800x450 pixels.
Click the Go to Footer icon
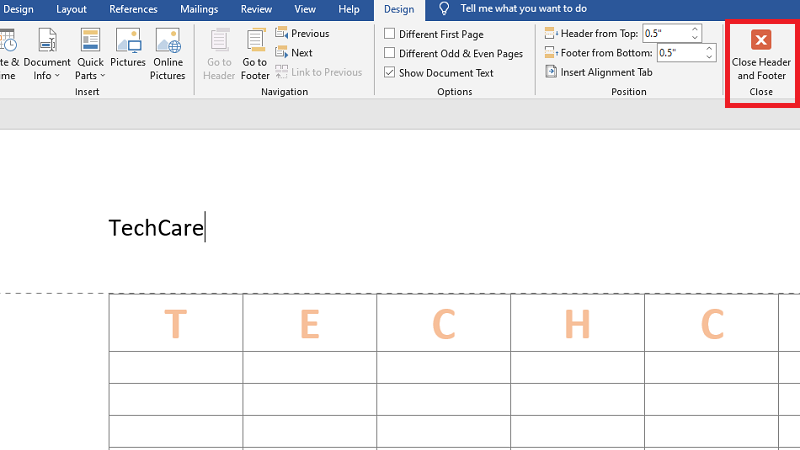[255, 54]
